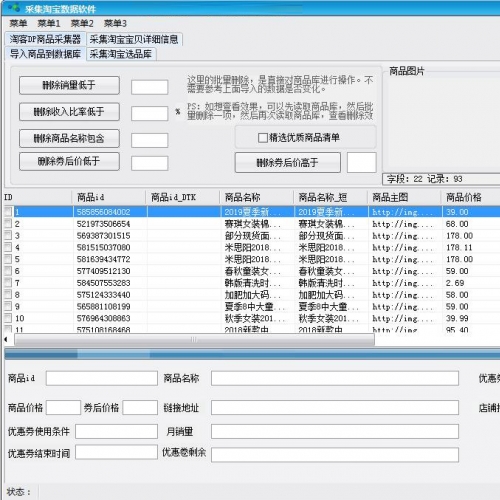
Task: Click the 商品名称_短 column header
Action: click(330, 197)
